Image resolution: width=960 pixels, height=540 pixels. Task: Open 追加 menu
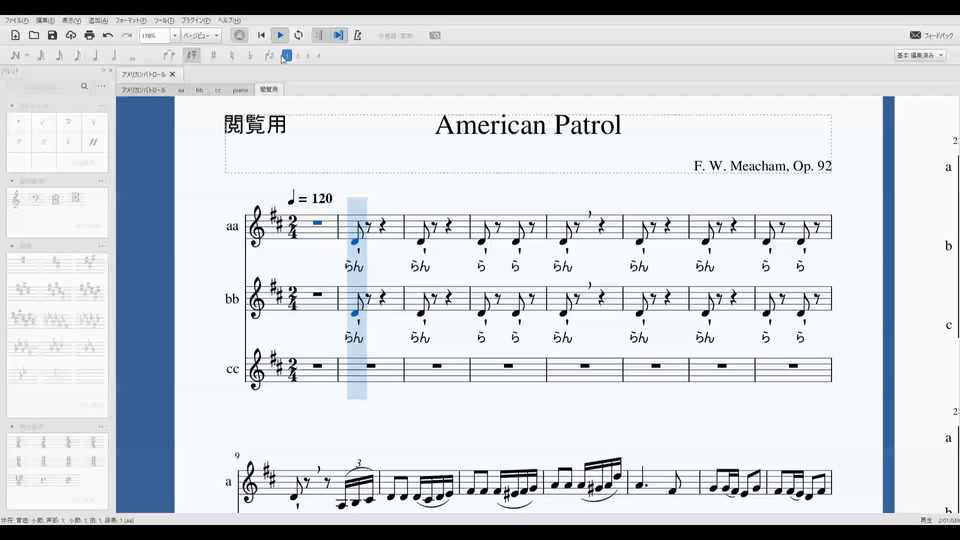(98, 20)
